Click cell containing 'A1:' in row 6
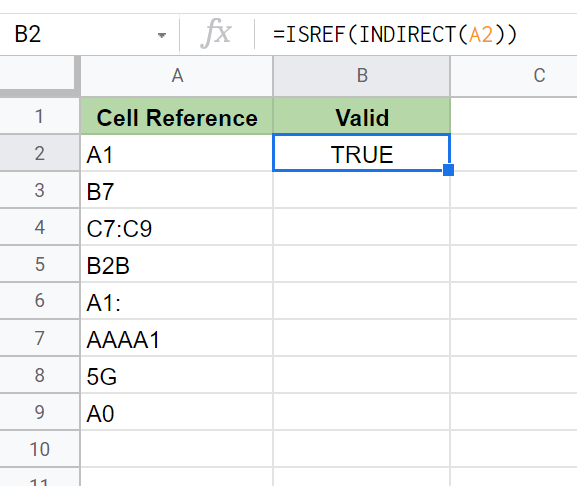The image size is (577, 486). tap(177, 301)
